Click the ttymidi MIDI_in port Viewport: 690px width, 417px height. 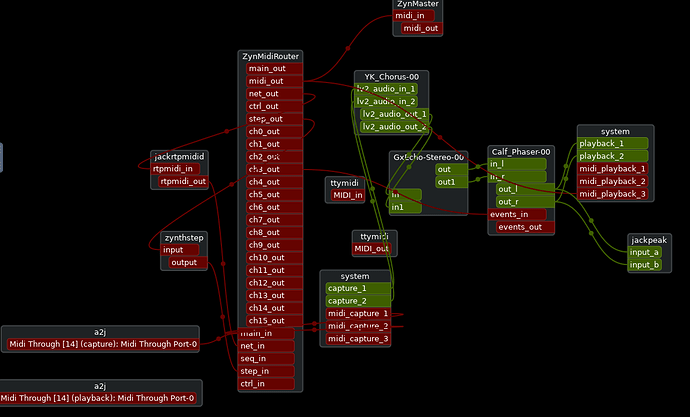[x=348, y=195]
